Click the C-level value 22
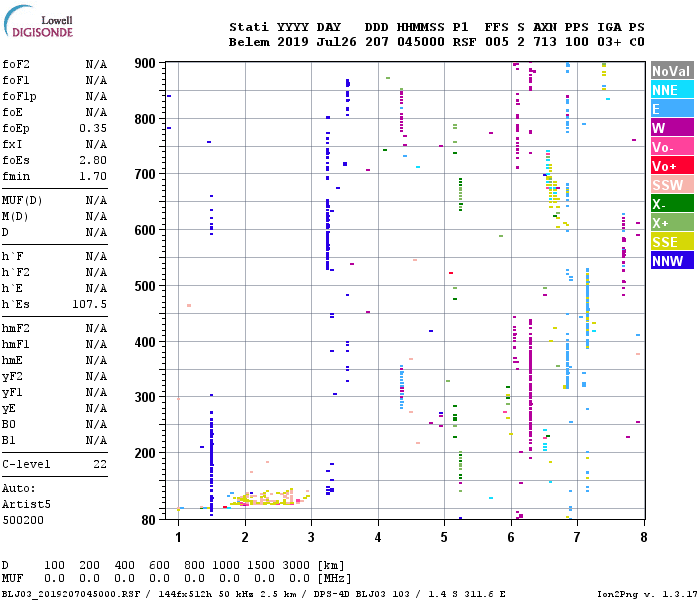 (100, 464)
